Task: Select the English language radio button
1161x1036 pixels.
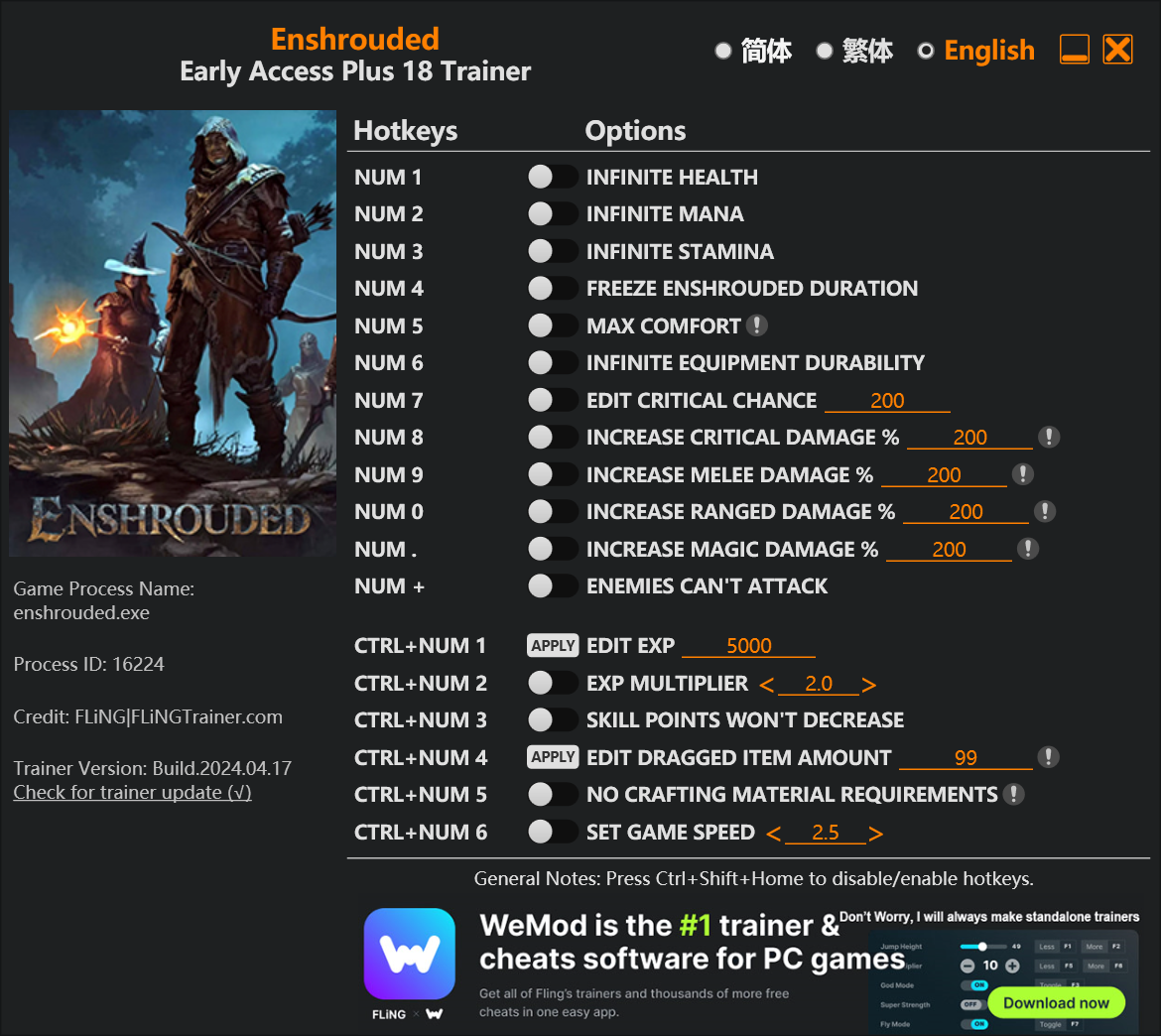Action: tap(926, 51)
